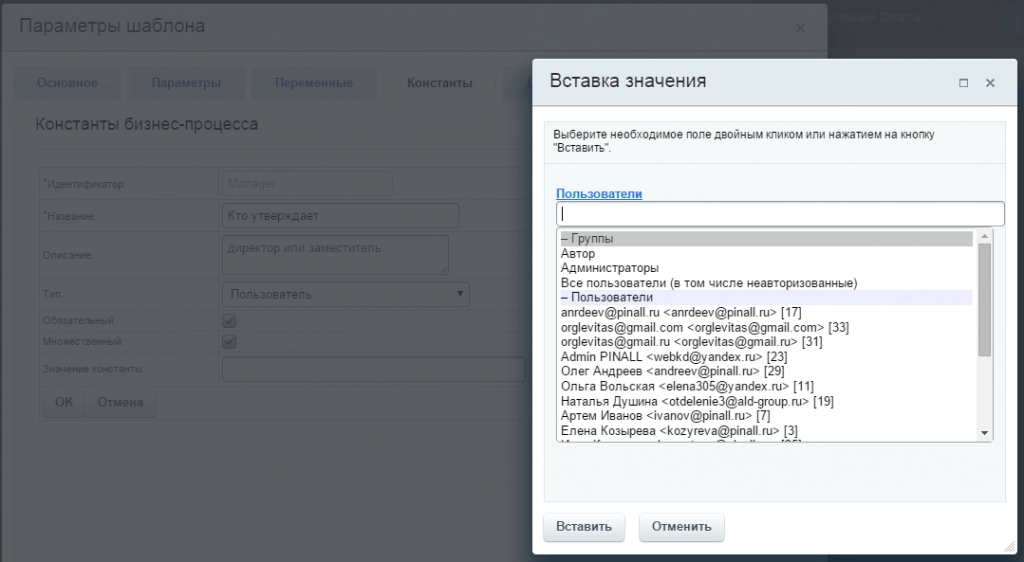The height and width of the screenshot is (562, 1024).
Task: Select the – Группы header in list
Action: point(765,239)
